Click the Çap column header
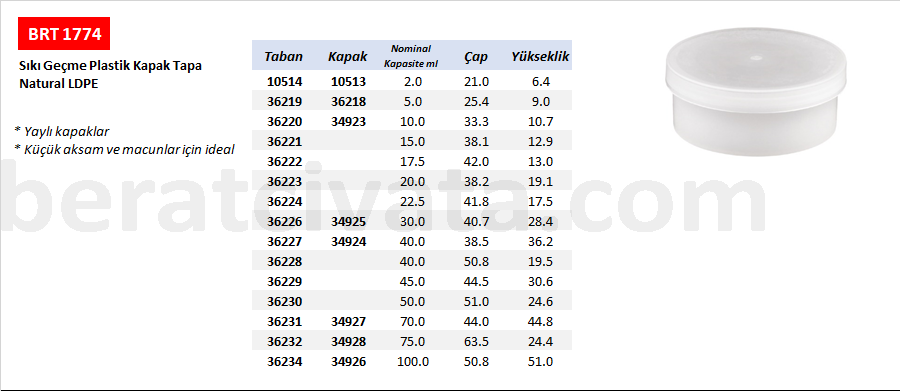The image size is (900, 391). [x=476, y=57]
